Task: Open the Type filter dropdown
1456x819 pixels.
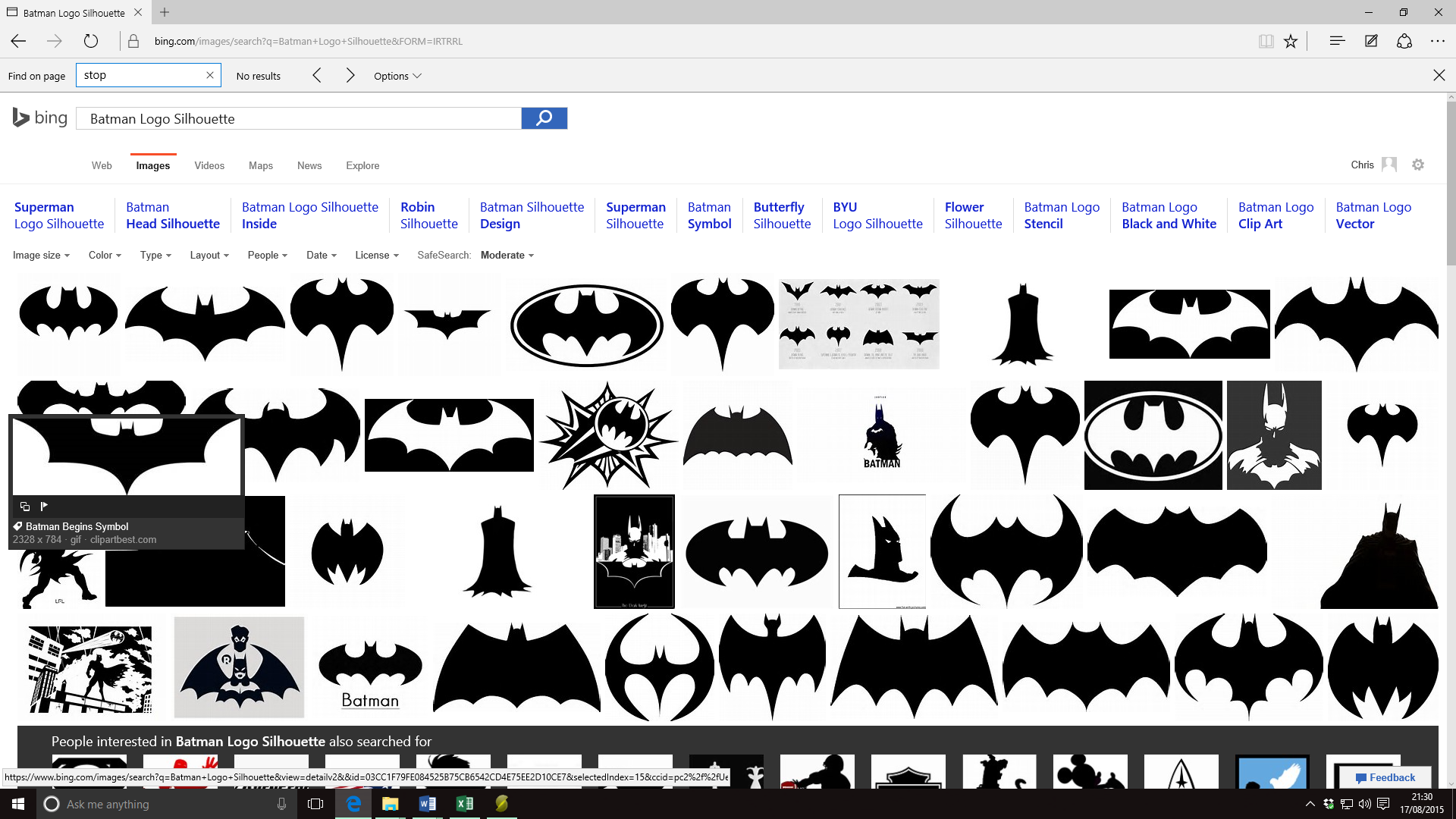Action: coord(155,255)
